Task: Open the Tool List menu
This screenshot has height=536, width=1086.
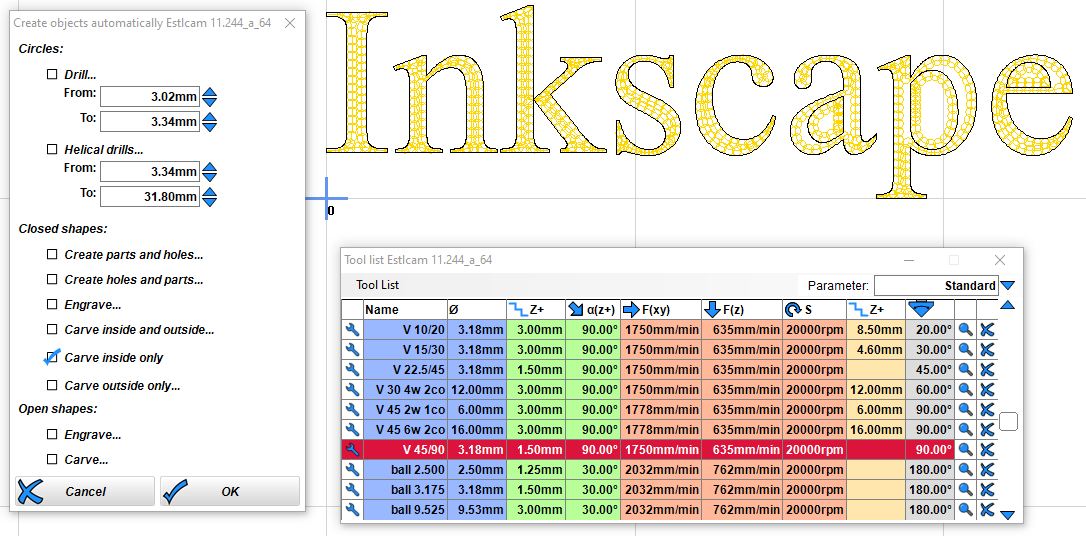Action: click(377, 285)
